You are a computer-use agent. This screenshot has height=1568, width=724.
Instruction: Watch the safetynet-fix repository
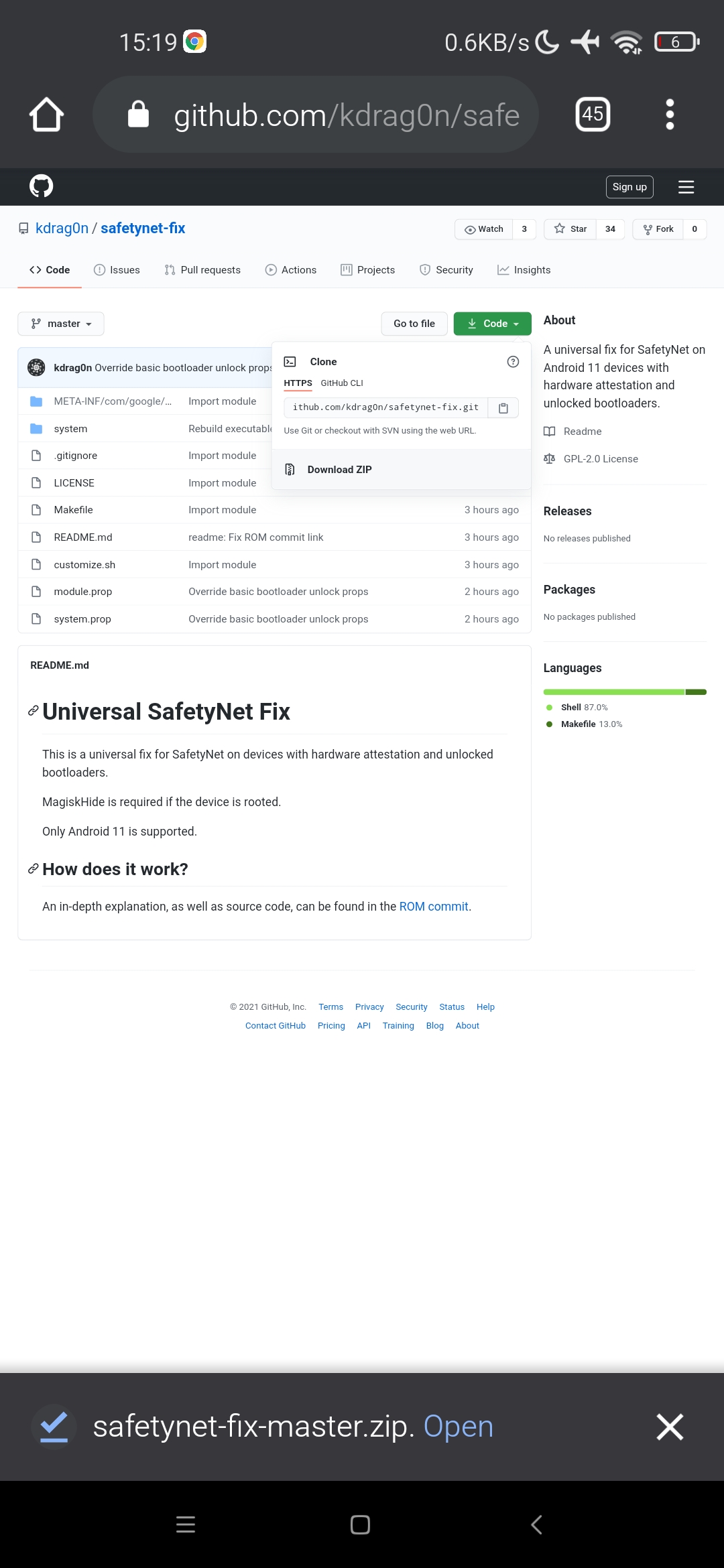point(484,229)
